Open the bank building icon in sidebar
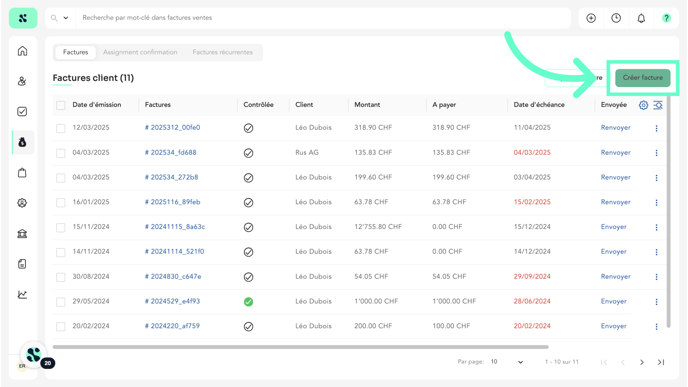Image resolution: width=688 pixels, height=387 pixels. 22,233
